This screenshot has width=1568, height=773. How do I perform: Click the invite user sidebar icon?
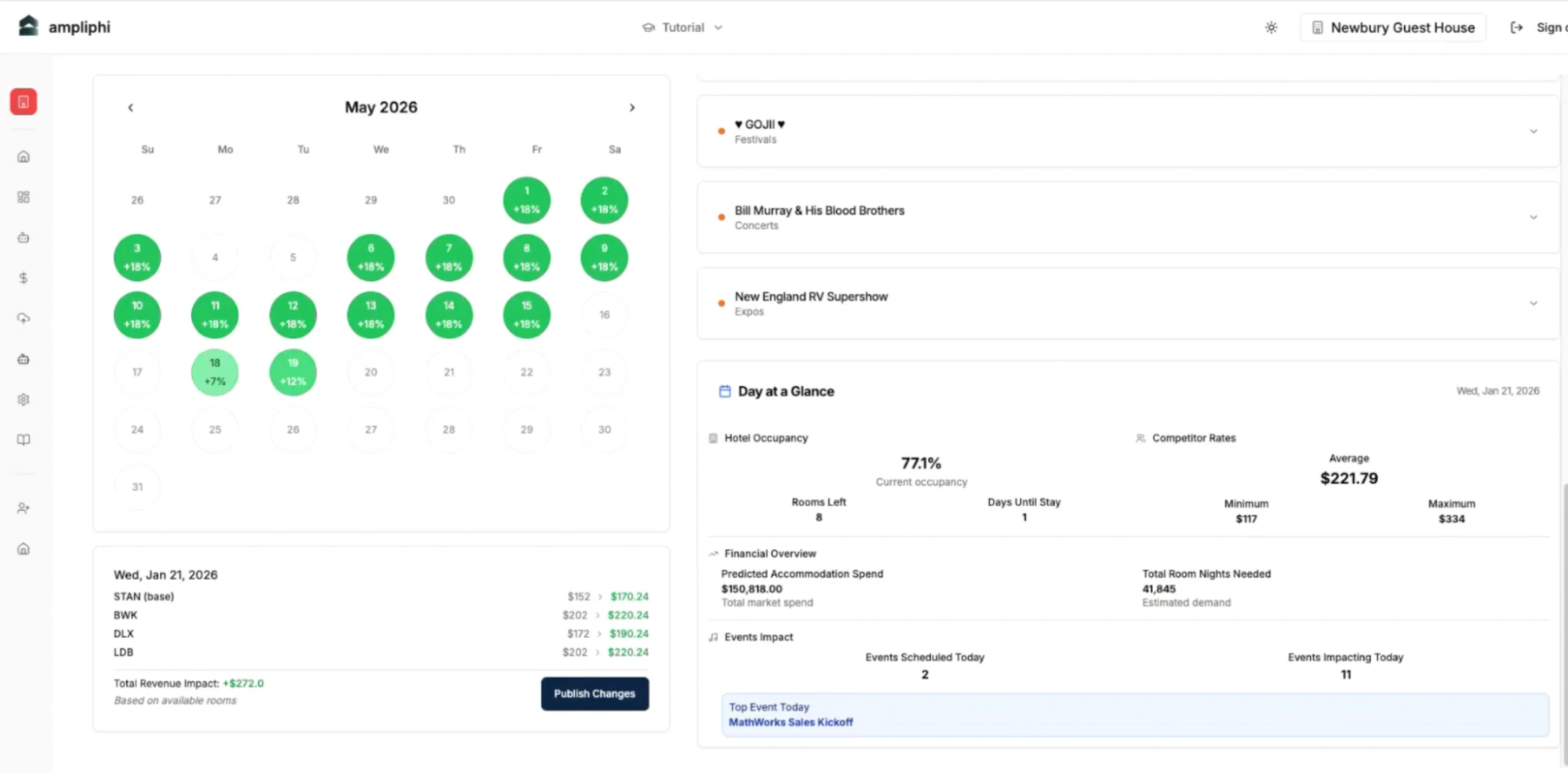(x=24, y=508)
